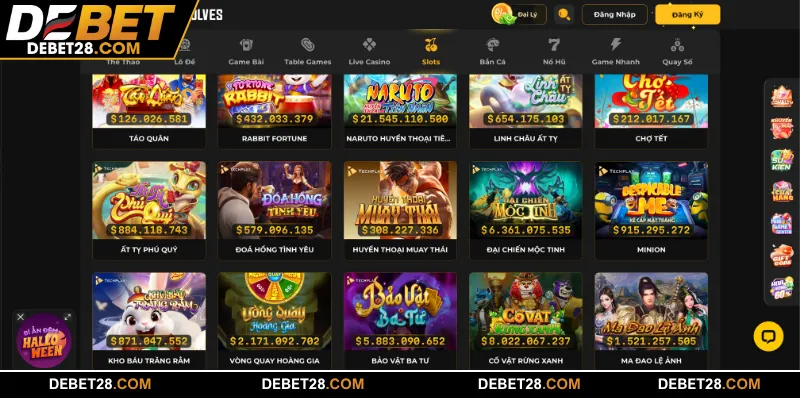Click the Đăng Ký button
Screen dimensions: 800x400
click(688, 14)
